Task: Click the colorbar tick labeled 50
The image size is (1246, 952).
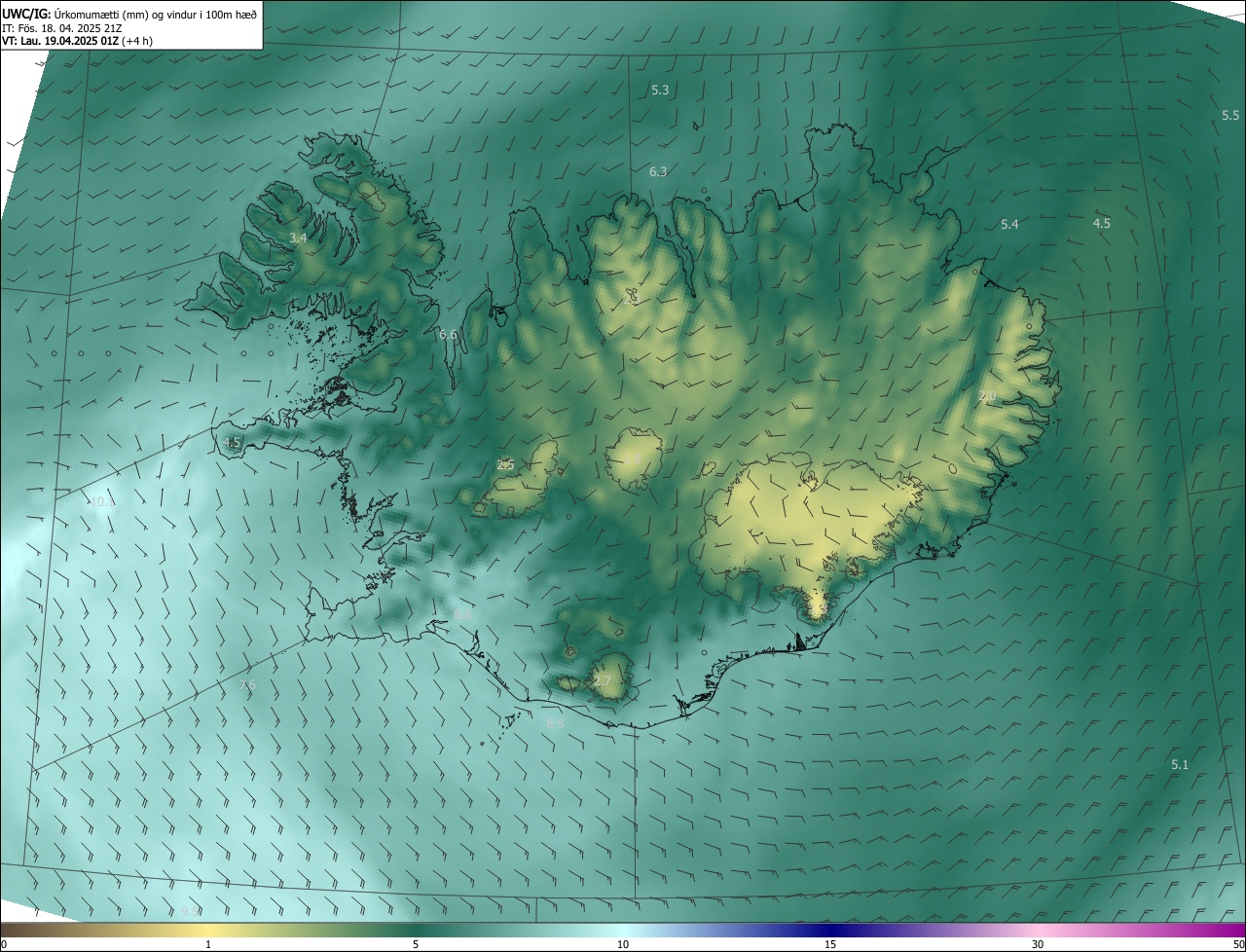Action: 1238,944
